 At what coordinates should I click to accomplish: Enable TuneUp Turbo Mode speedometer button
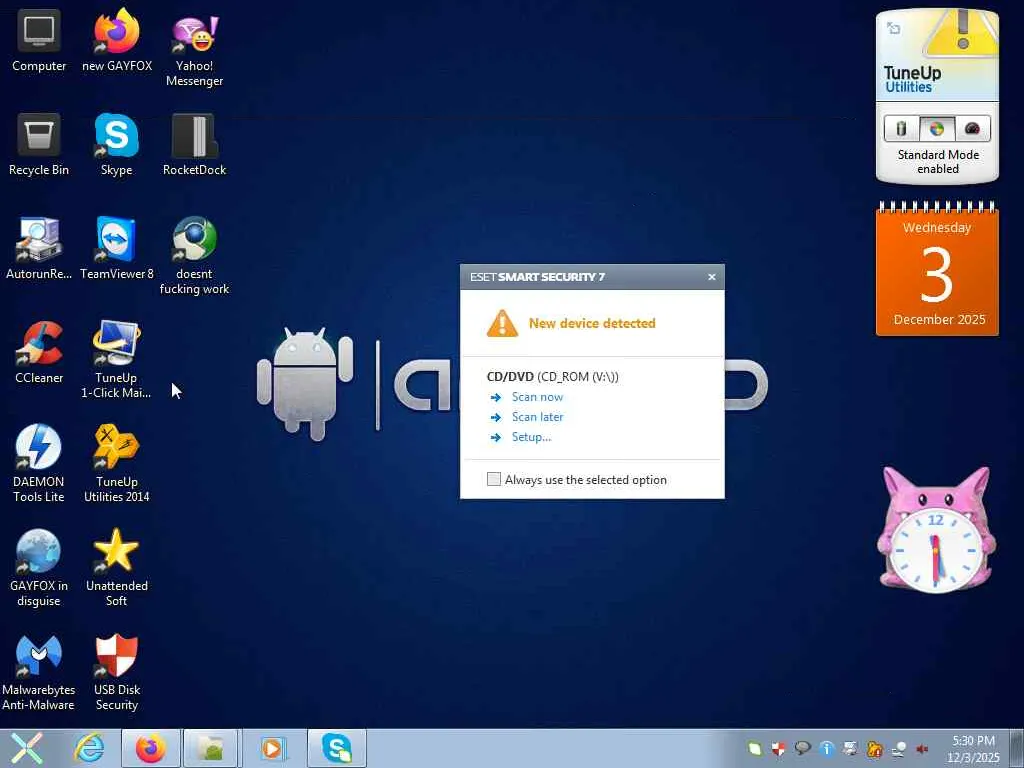point(972,129)
